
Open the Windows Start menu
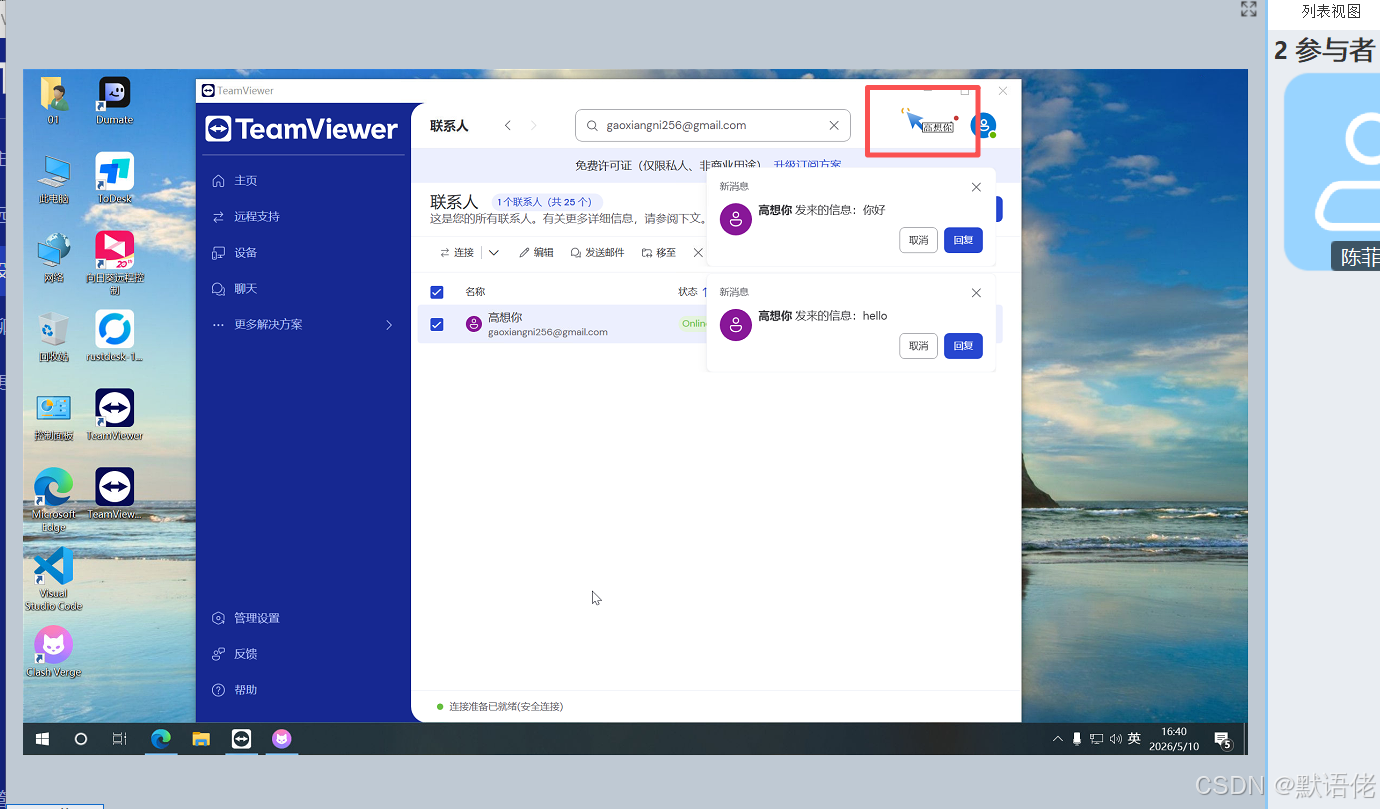coord(42,739)
